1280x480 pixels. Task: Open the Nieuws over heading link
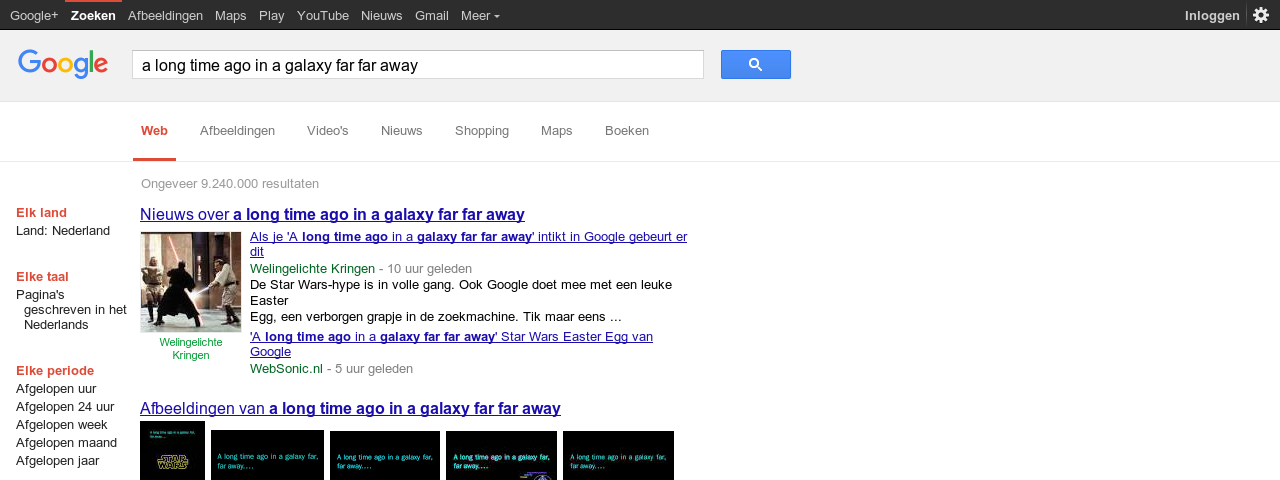click(332, 215)
